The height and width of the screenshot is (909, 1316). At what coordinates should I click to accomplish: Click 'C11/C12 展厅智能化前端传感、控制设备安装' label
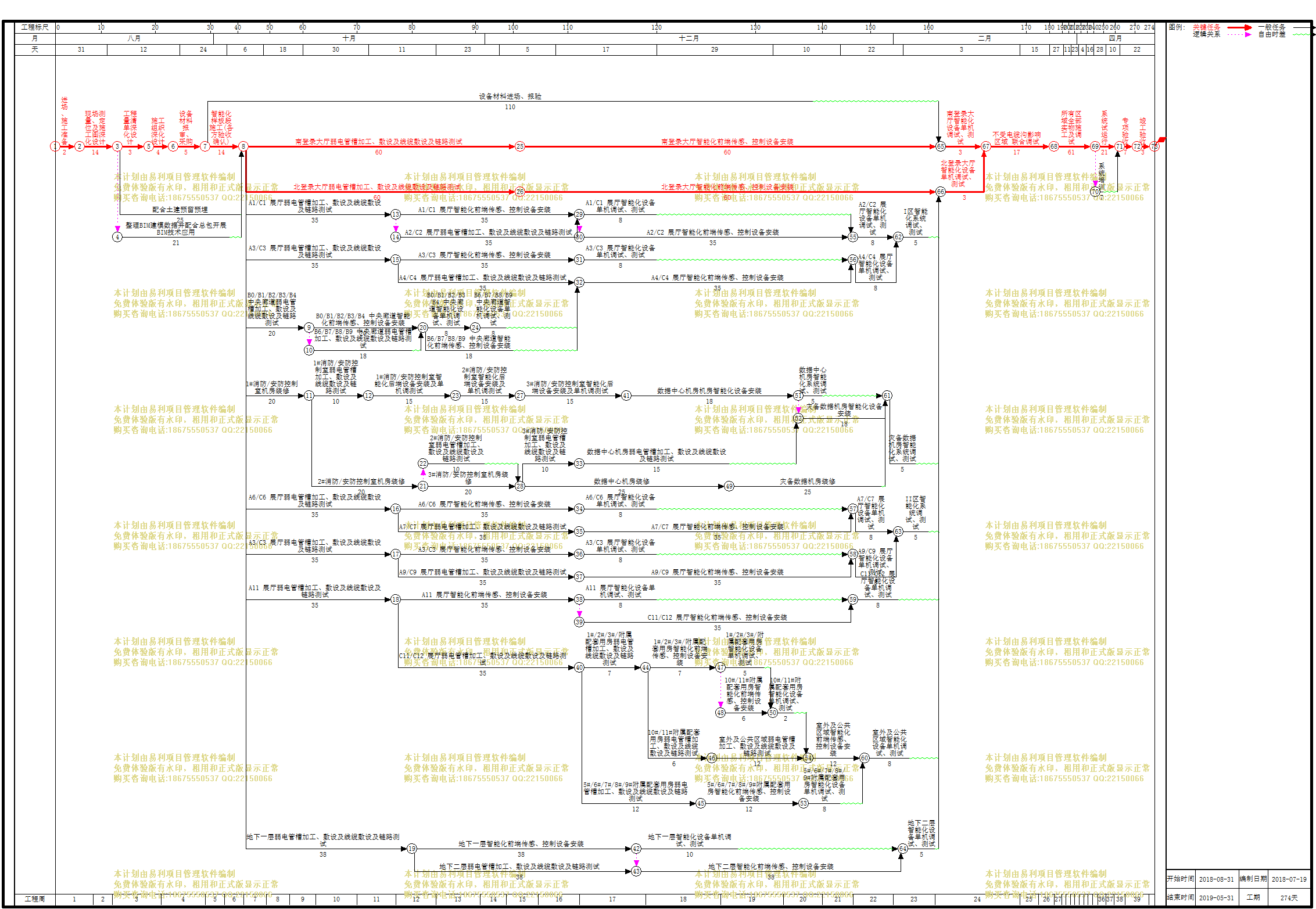[718, 617]
